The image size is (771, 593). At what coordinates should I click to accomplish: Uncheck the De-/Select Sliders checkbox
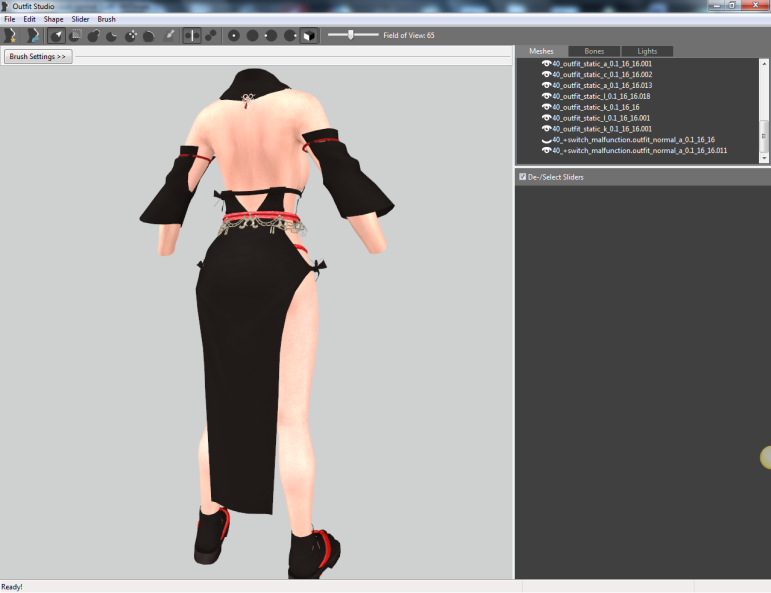point(522,177)
